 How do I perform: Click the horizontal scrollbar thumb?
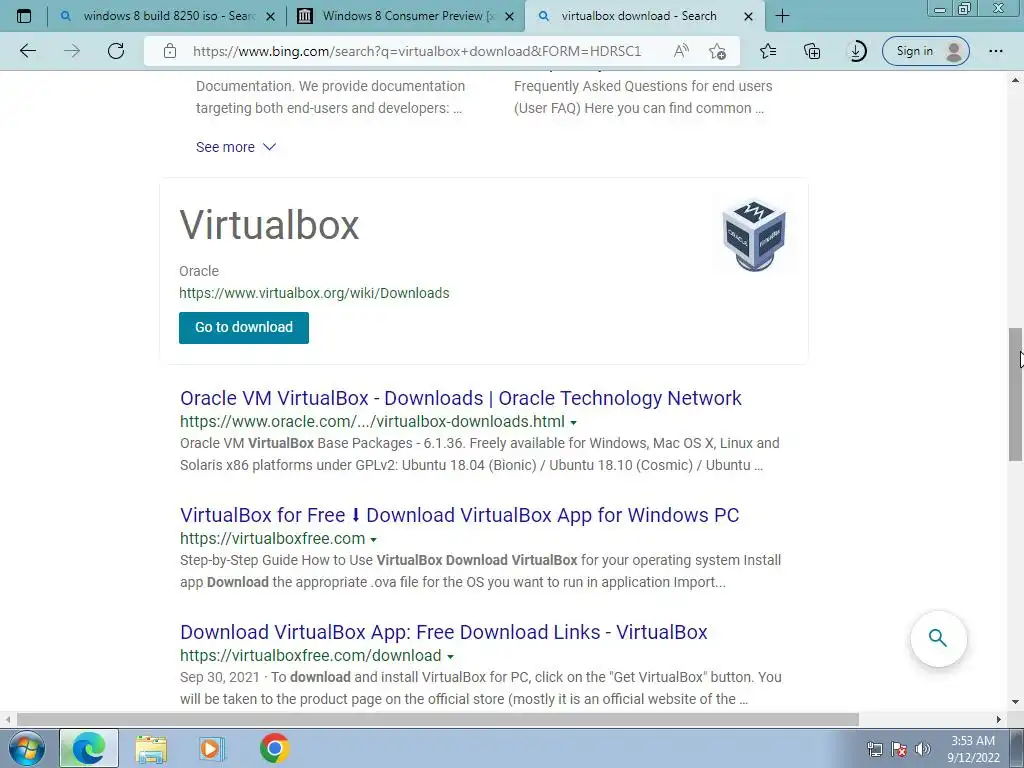click(x=438, y=719)
